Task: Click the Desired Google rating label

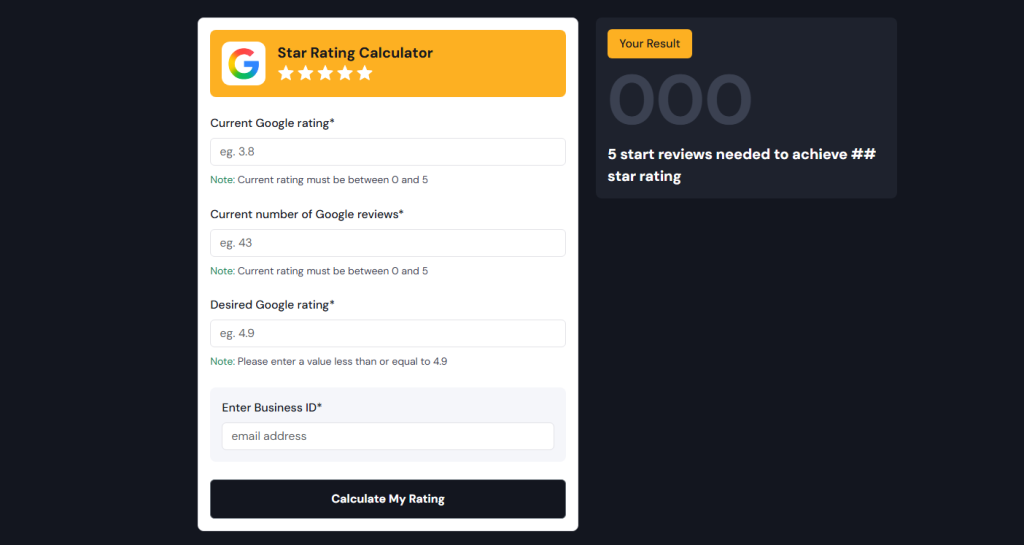Action: coord(272,304)
